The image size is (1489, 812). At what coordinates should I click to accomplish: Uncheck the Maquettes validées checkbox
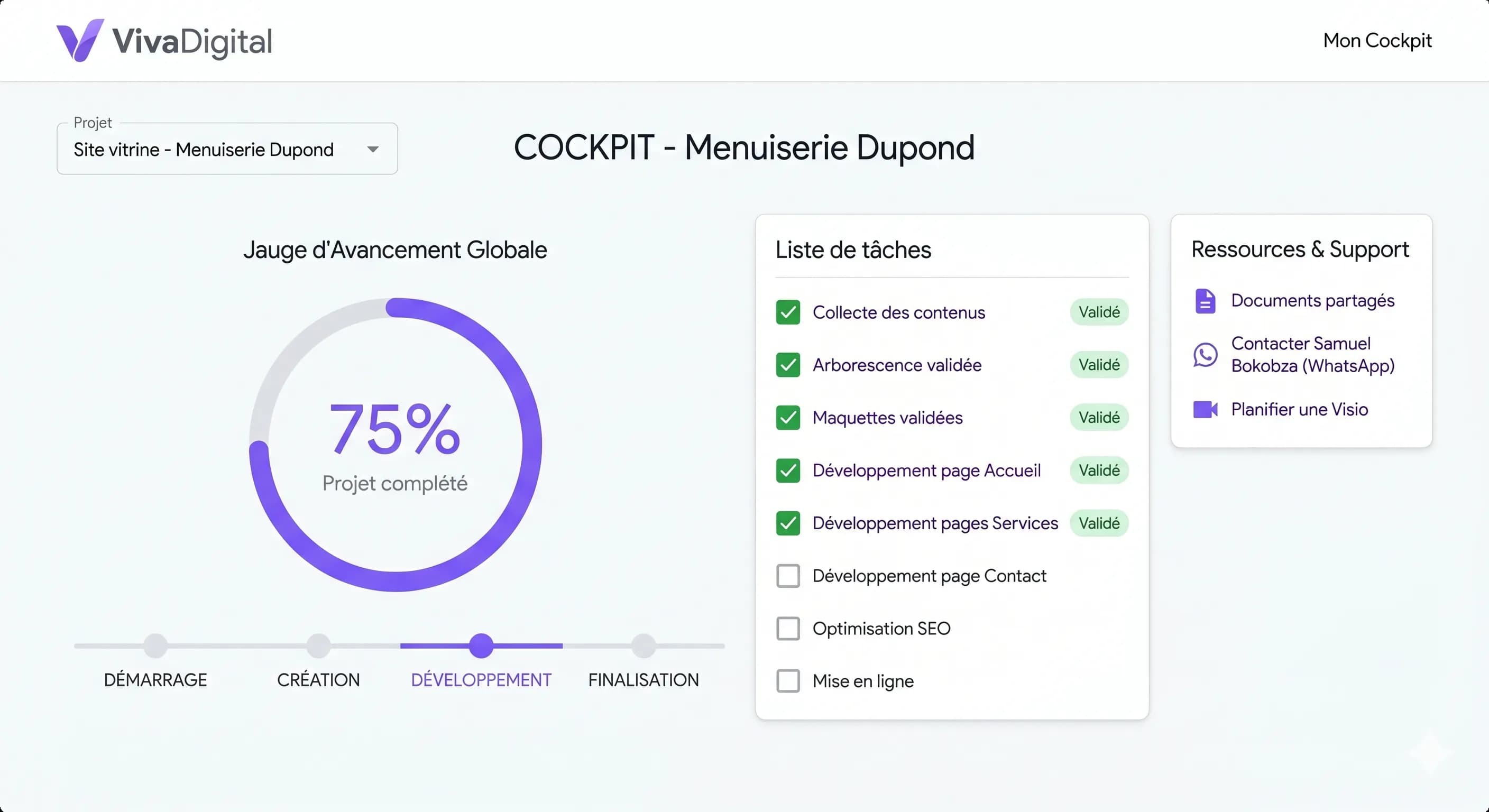coord(788,417)
